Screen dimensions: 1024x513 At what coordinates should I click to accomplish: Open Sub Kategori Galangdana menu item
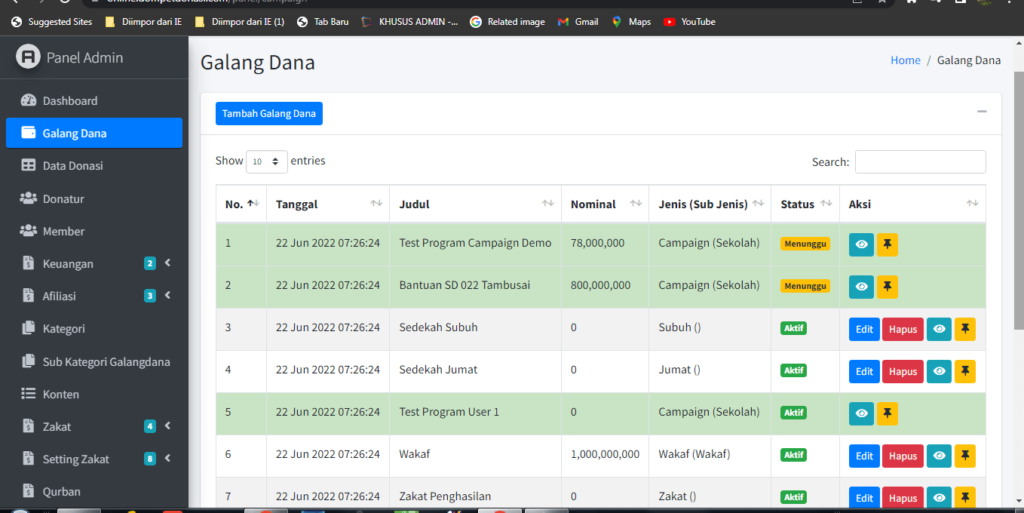(105, 362)
